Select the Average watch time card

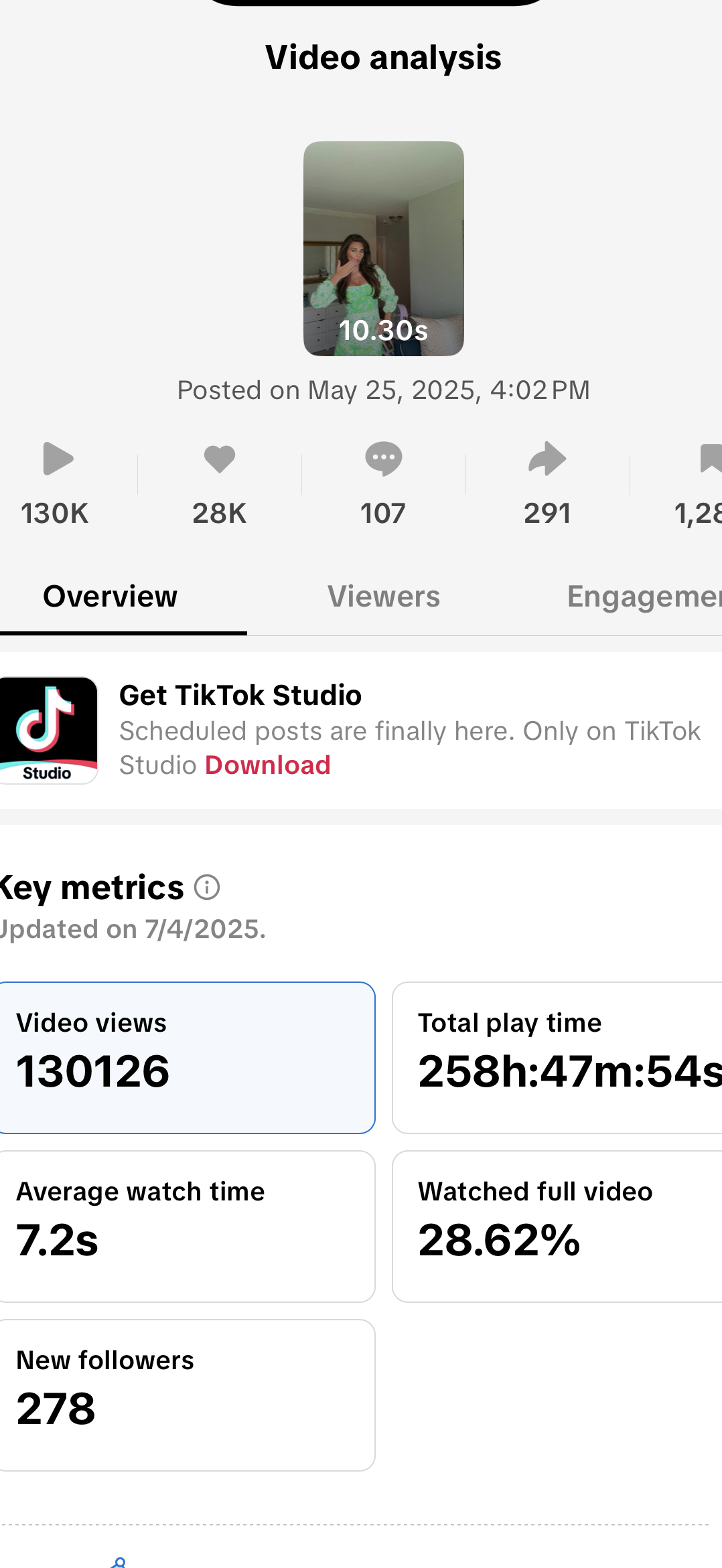(186, 1227)
